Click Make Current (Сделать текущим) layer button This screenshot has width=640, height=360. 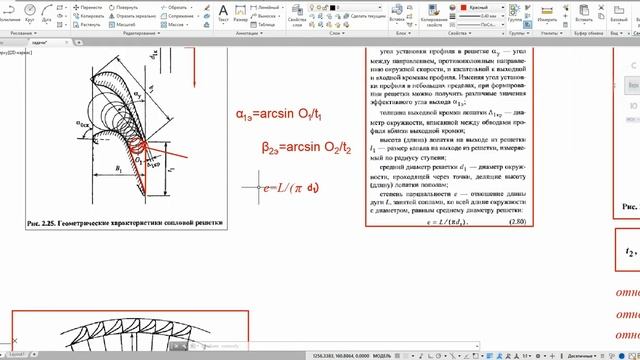(364, 16)
